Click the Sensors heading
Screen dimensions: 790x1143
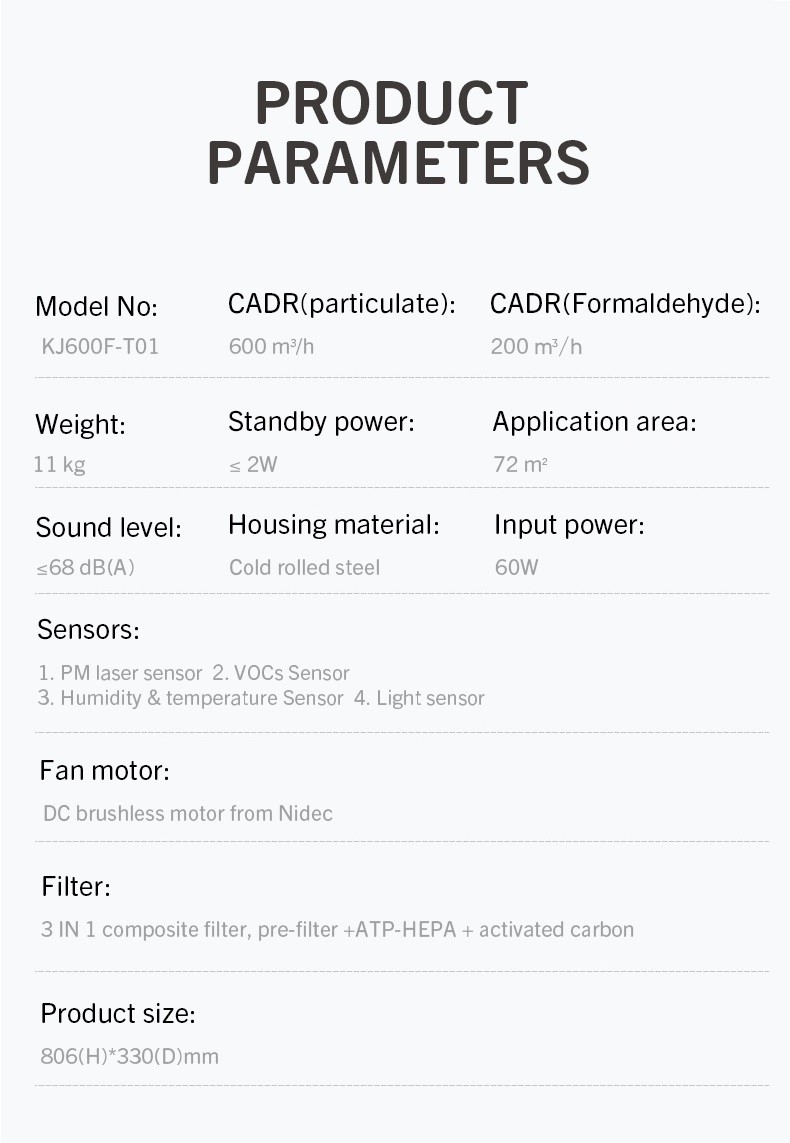[88, 629]
